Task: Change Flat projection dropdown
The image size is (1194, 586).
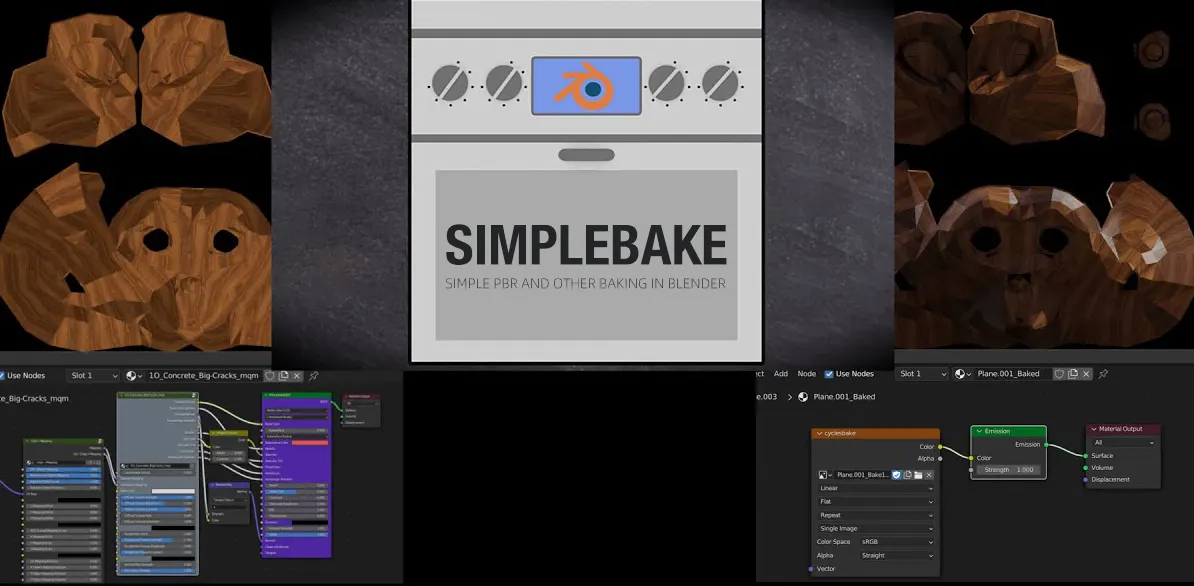Action: pyautogui.click(x=876, y=502)
